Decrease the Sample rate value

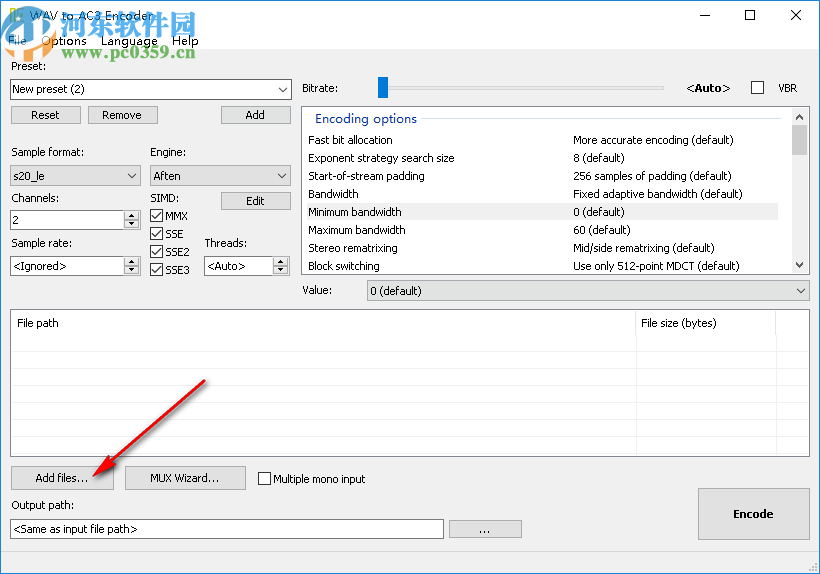(x=132, y=270)
